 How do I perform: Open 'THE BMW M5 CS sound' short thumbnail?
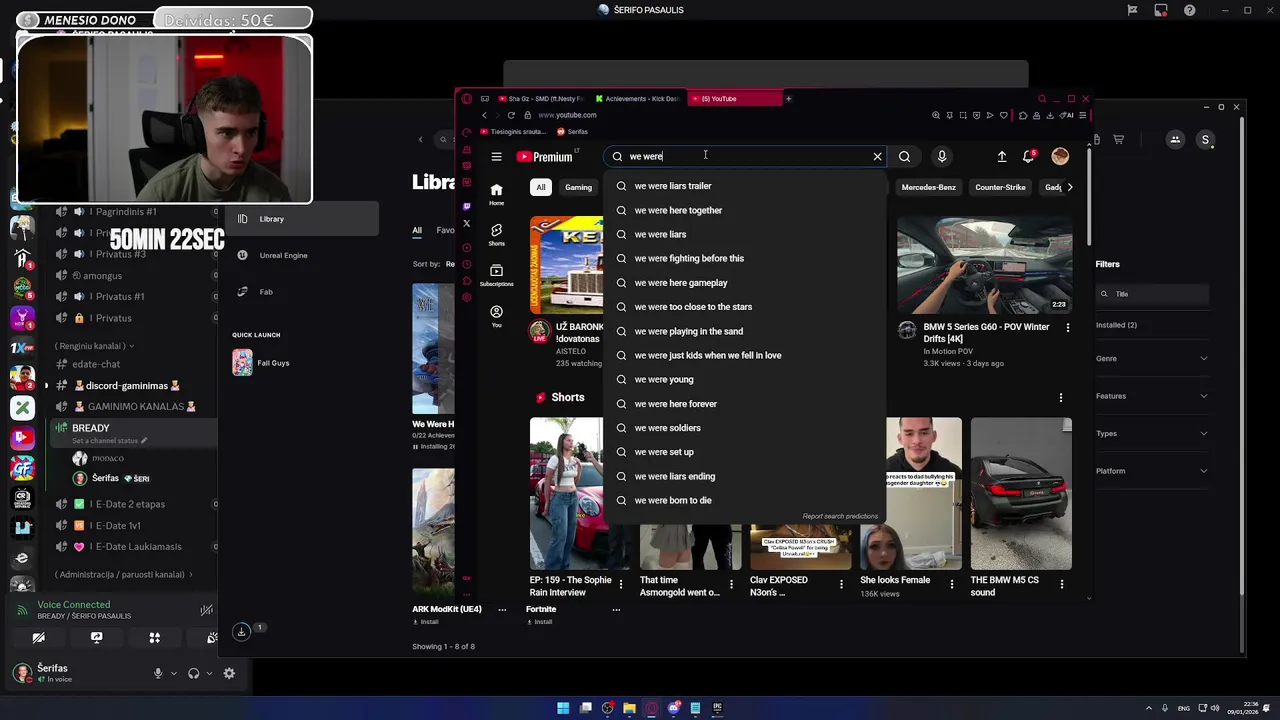coord(1021,494)
